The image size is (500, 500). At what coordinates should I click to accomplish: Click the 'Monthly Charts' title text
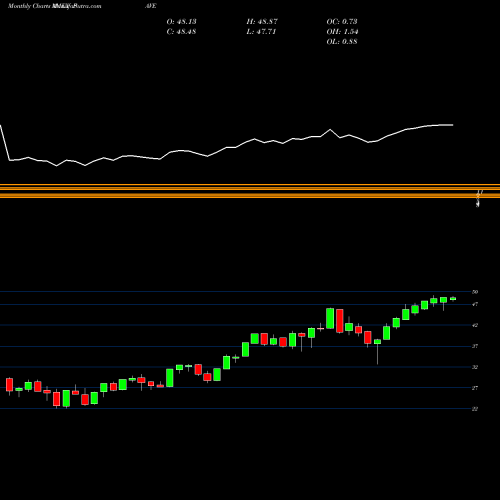29,6
